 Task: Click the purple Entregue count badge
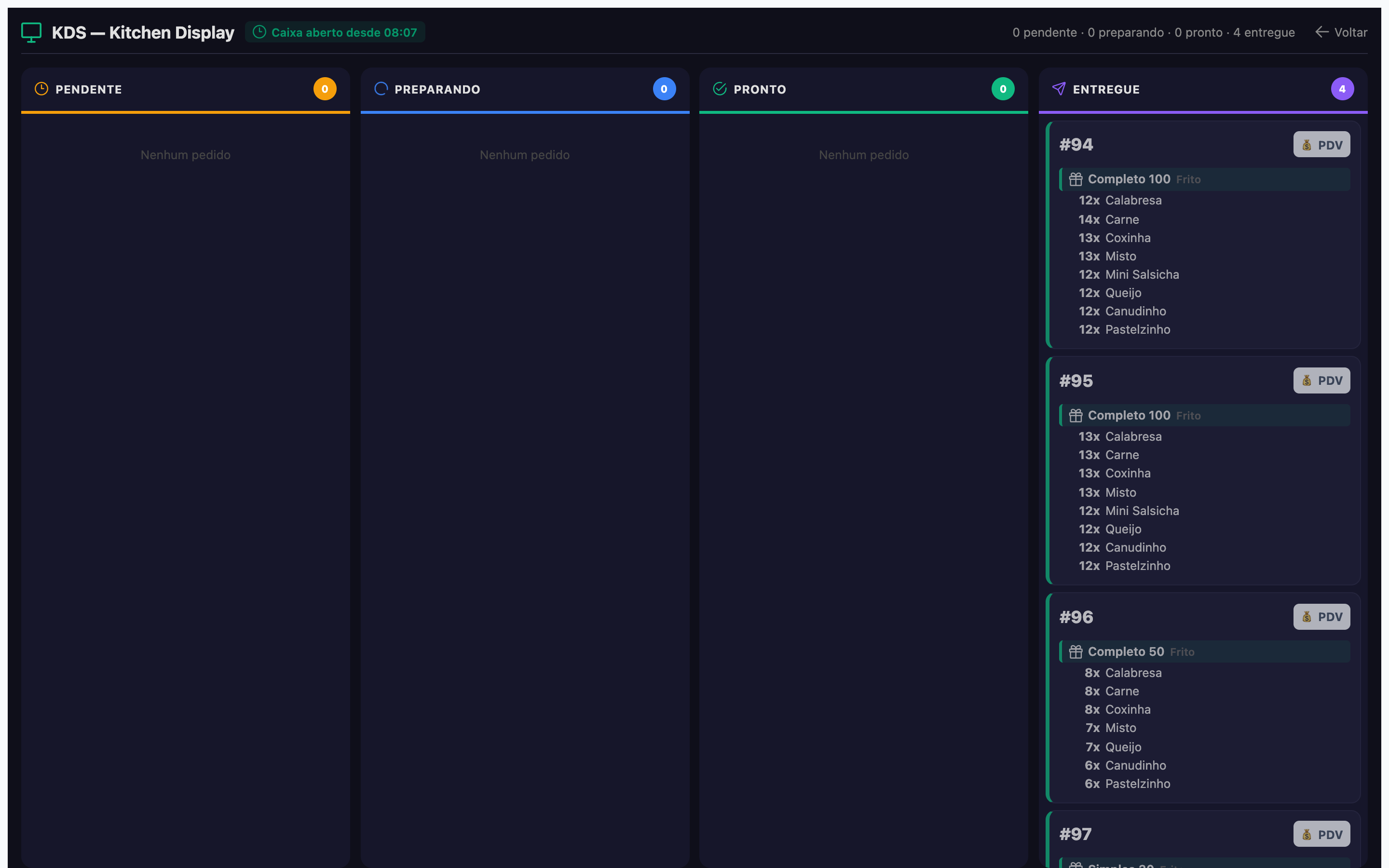coord(1342,89)
